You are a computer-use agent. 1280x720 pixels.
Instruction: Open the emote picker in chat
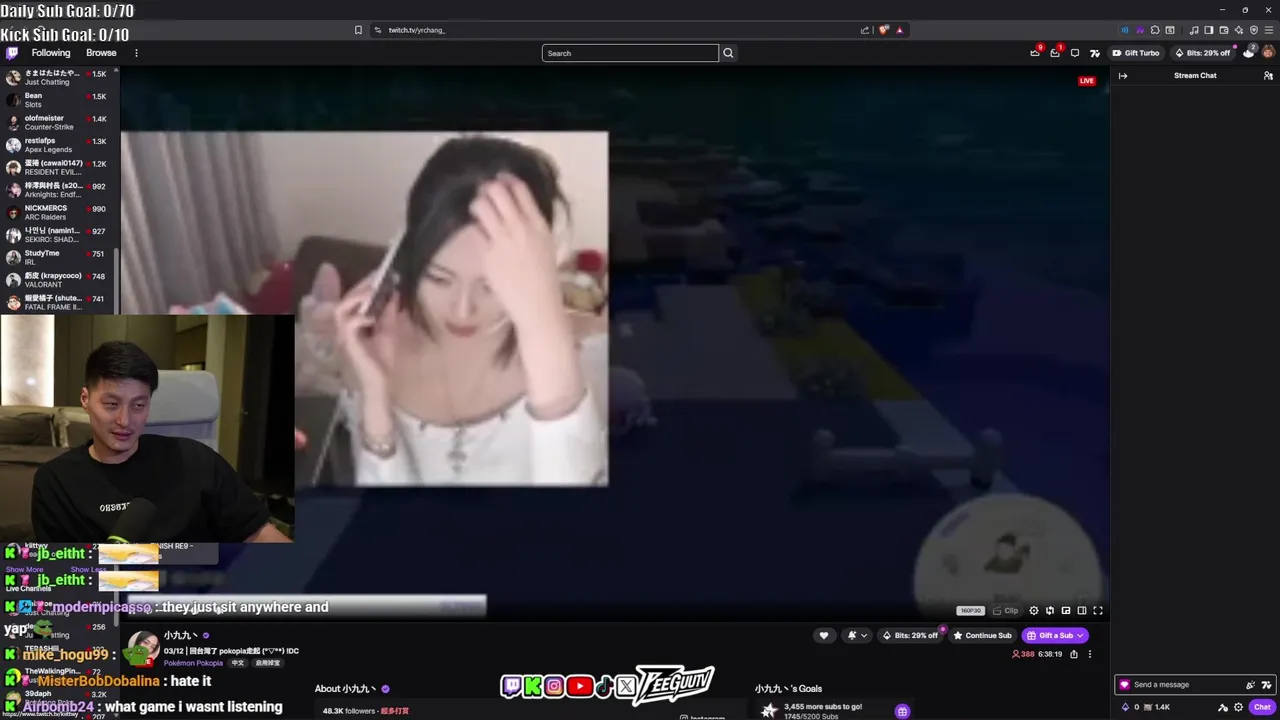click(x=1266, y=685)
